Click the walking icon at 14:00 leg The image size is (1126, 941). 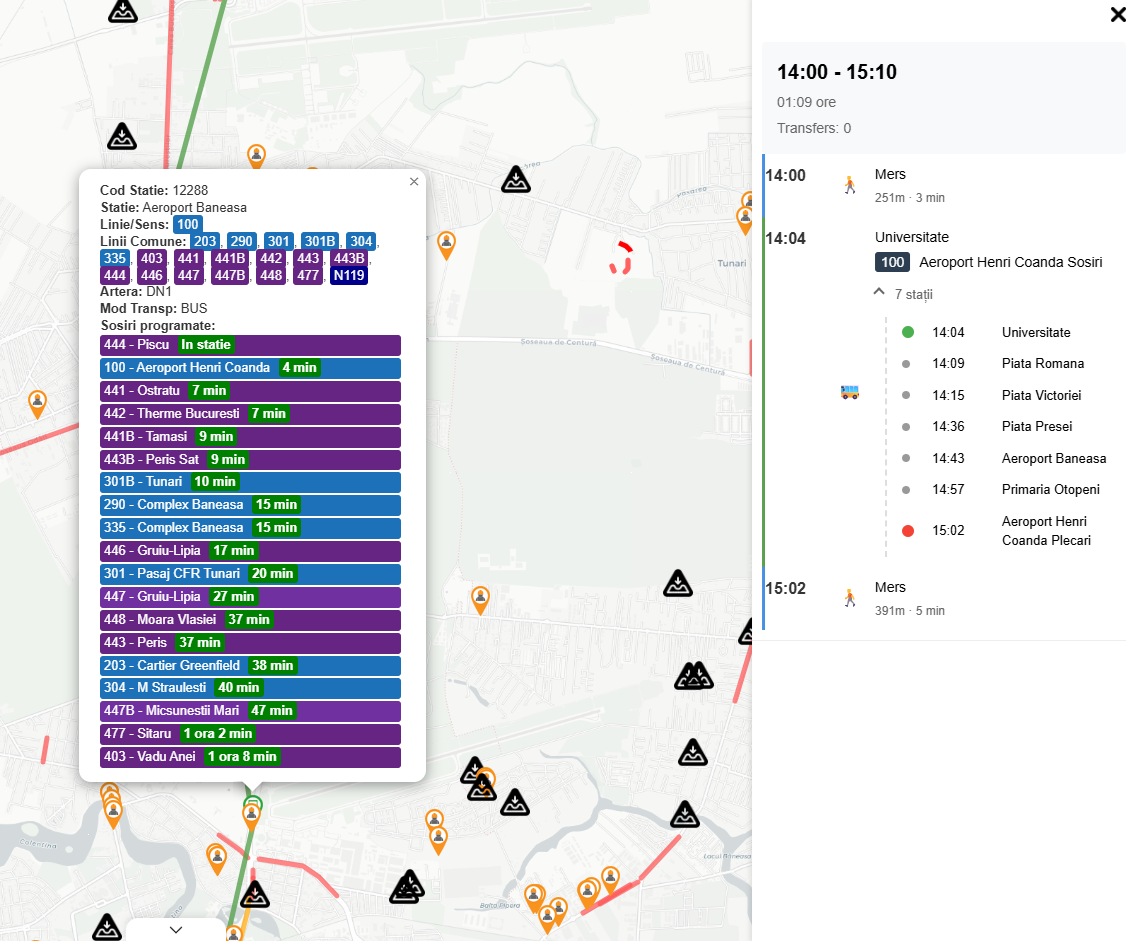tap(850, 185)
